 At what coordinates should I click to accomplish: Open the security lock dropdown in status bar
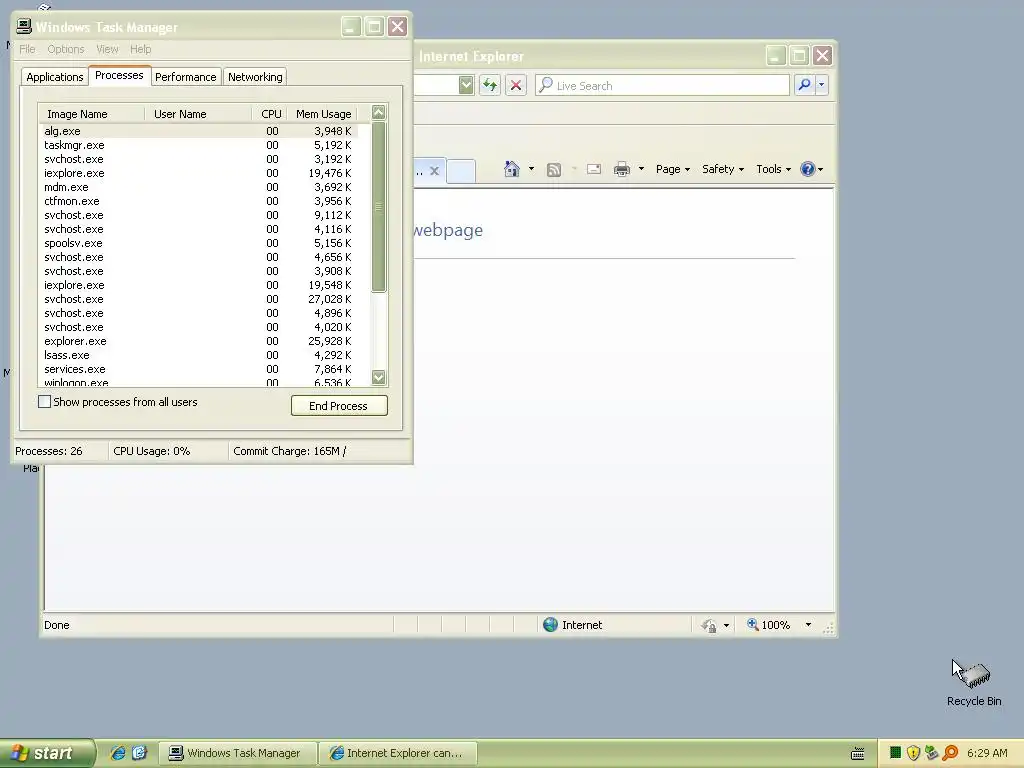pos(726,626)
